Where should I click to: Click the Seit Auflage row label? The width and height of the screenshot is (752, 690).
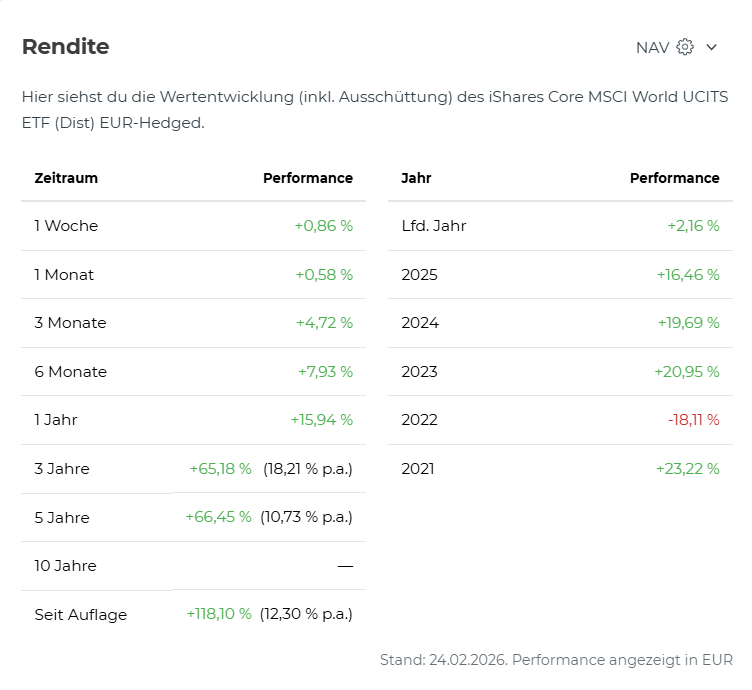click(80, 615)
